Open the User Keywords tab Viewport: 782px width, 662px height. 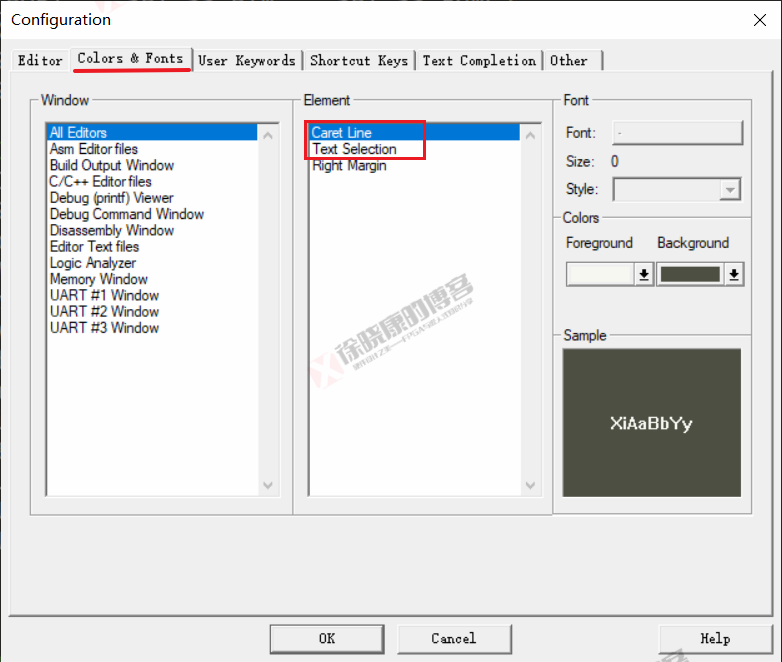pyautogui.click(x=246, y=61)
